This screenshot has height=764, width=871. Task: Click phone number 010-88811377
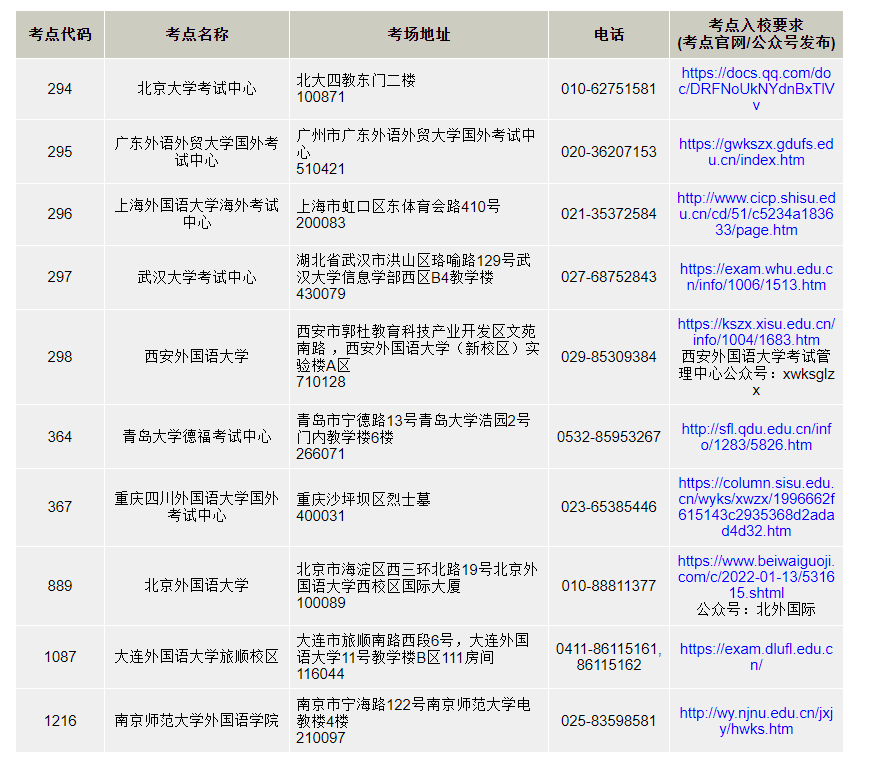click(609, 586)
